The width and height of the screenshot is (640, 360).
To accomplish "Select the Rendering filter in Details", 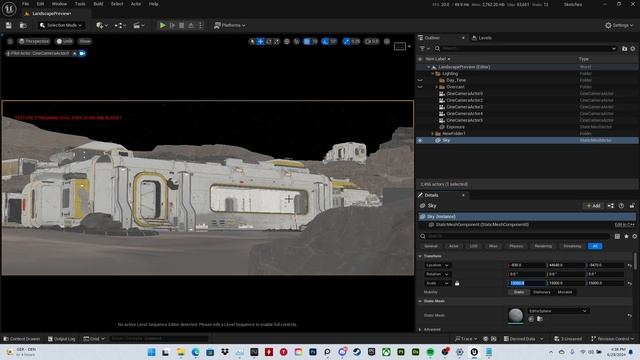I will coord(543,246).
